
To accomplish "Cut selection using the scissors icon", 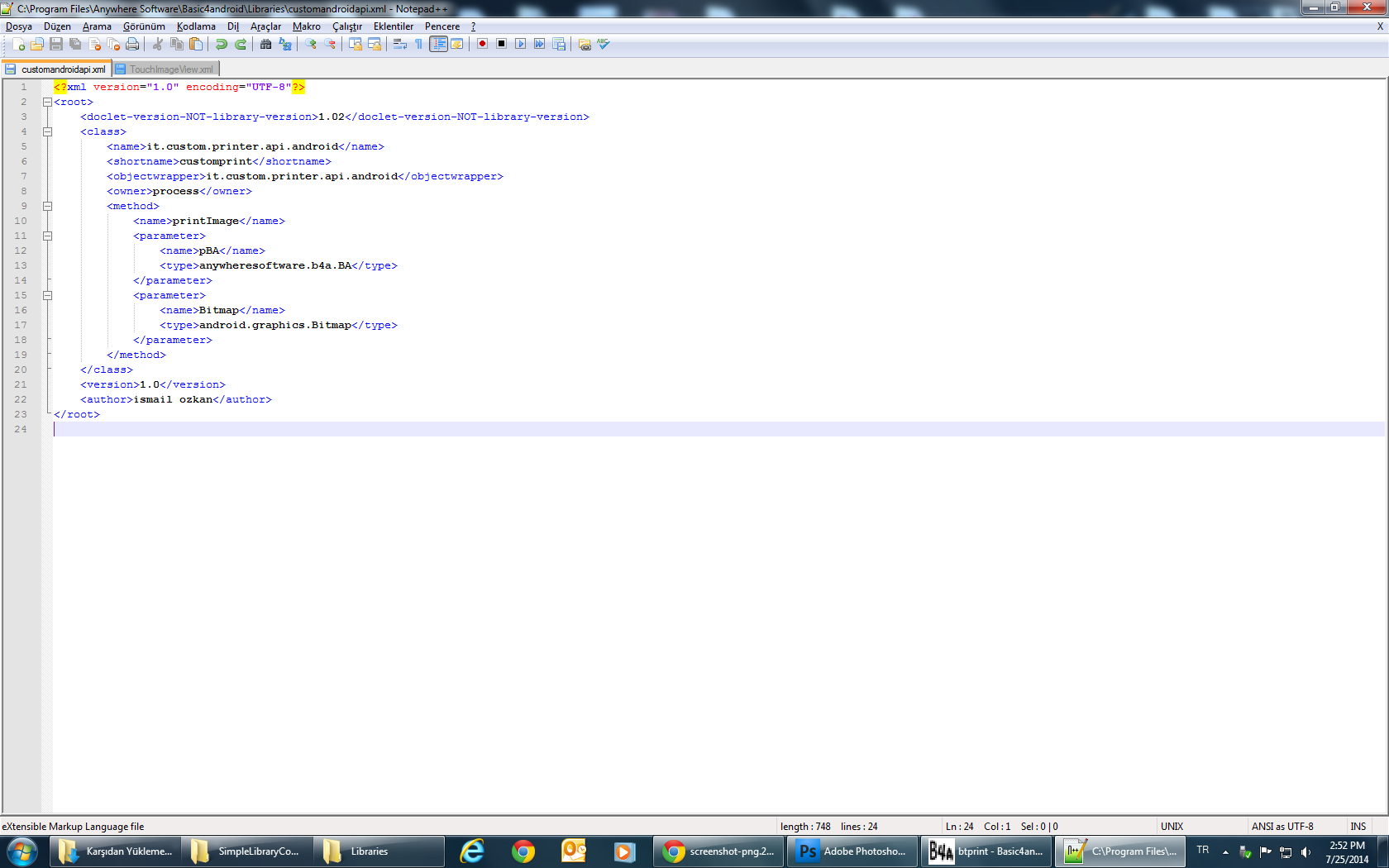I will tap(157, 44).
